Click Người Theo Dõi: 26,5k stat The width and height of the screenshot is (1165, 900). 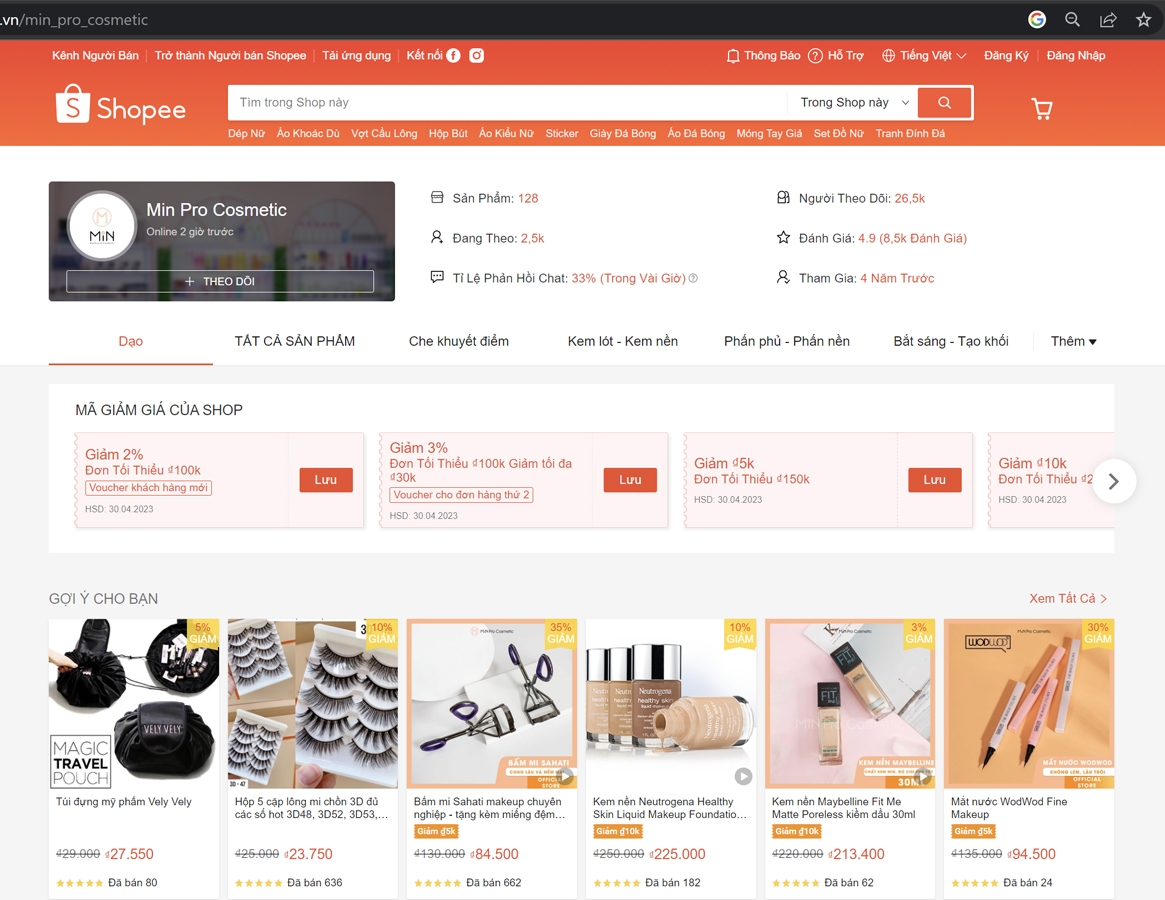pyautogui.click(x=862, y=198)
